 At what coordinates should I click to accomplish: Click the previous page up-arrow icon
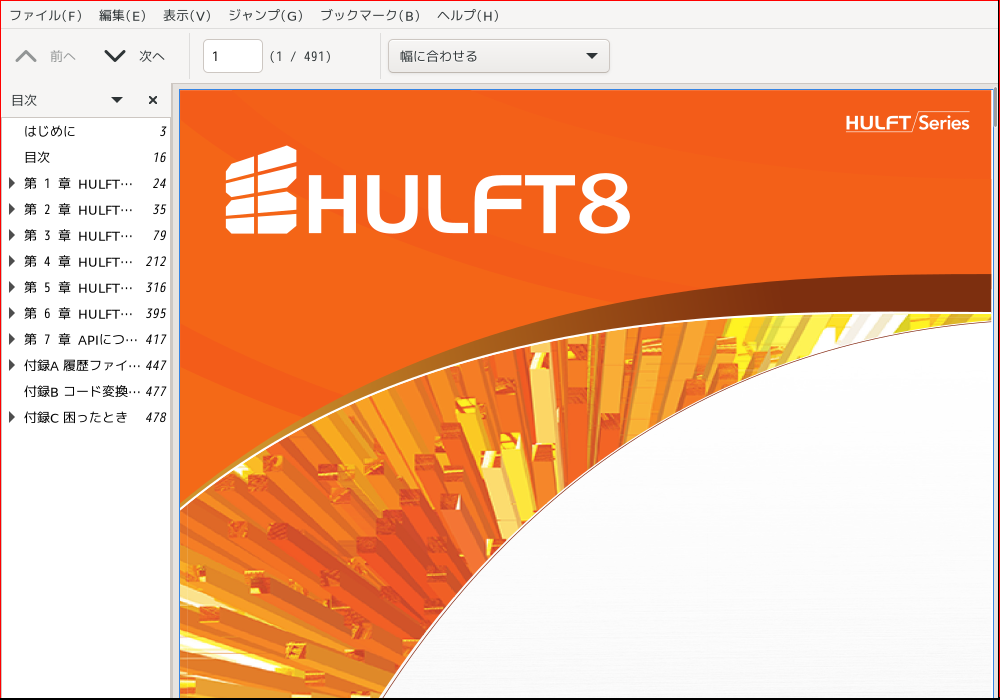[26, 56]
